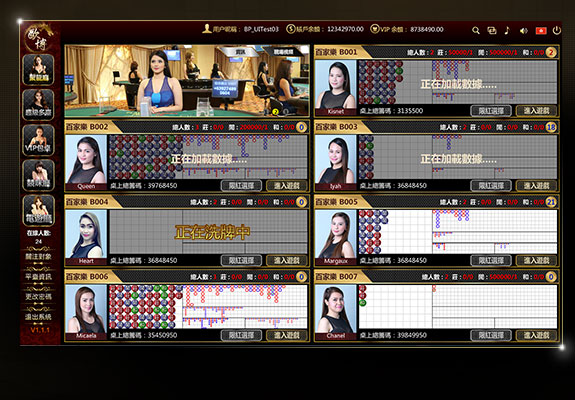Open the fourth lobby icon in sidebar
The height and width of the screenshot is (400, 575).
(38, 175)
